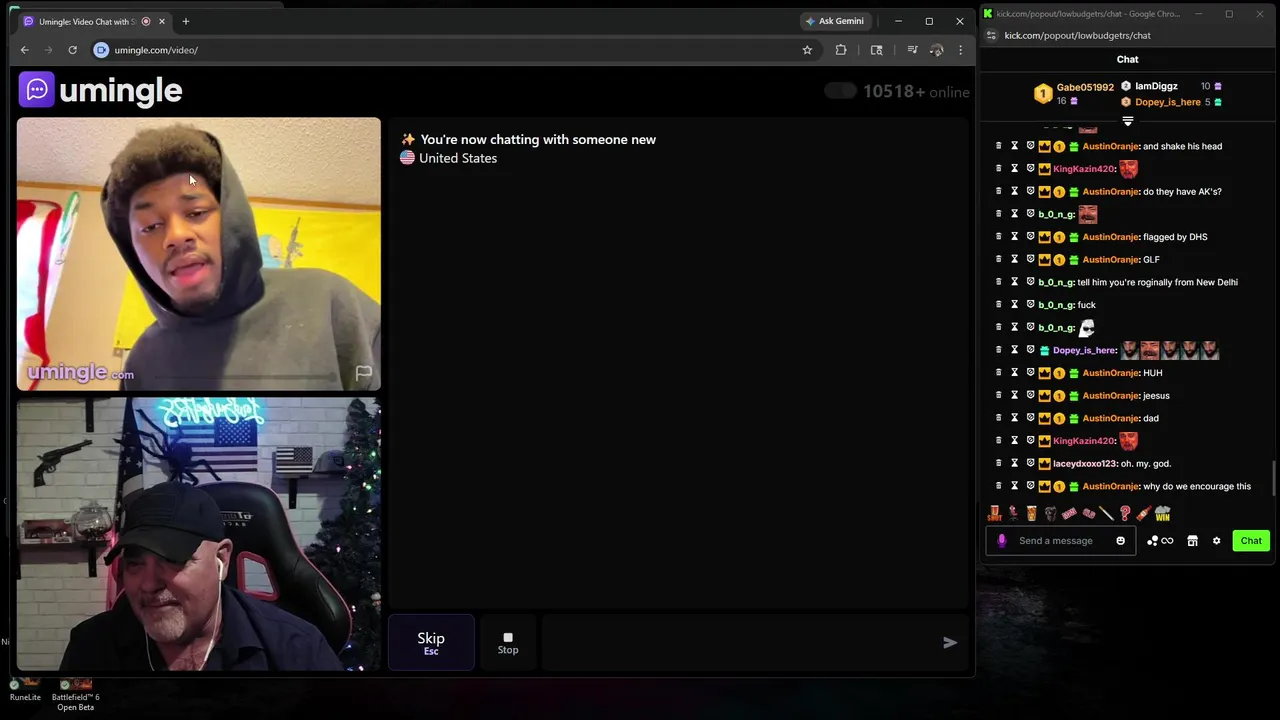Click the Ask Gemini button

tap(834, 21)
